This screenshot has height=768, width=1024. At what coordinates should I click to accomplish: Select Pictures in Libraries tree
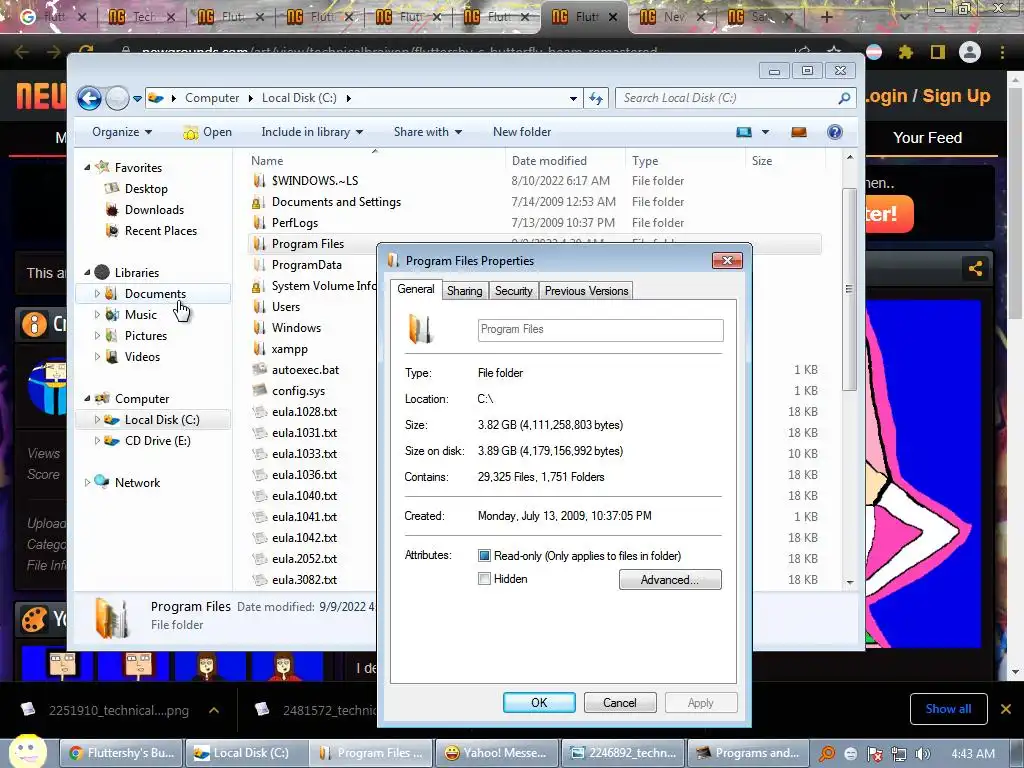(146, 336)
